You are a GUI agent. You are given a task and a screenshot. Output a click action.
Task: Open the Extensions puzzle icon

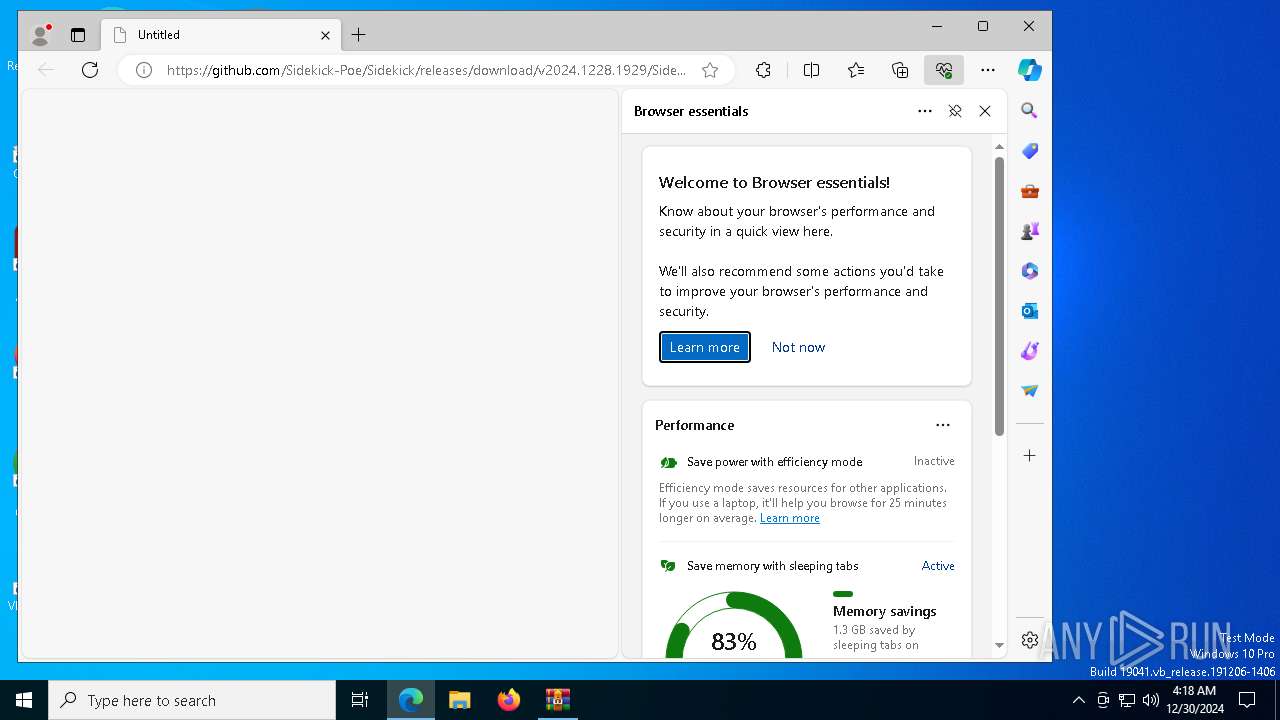click(763, 70)
